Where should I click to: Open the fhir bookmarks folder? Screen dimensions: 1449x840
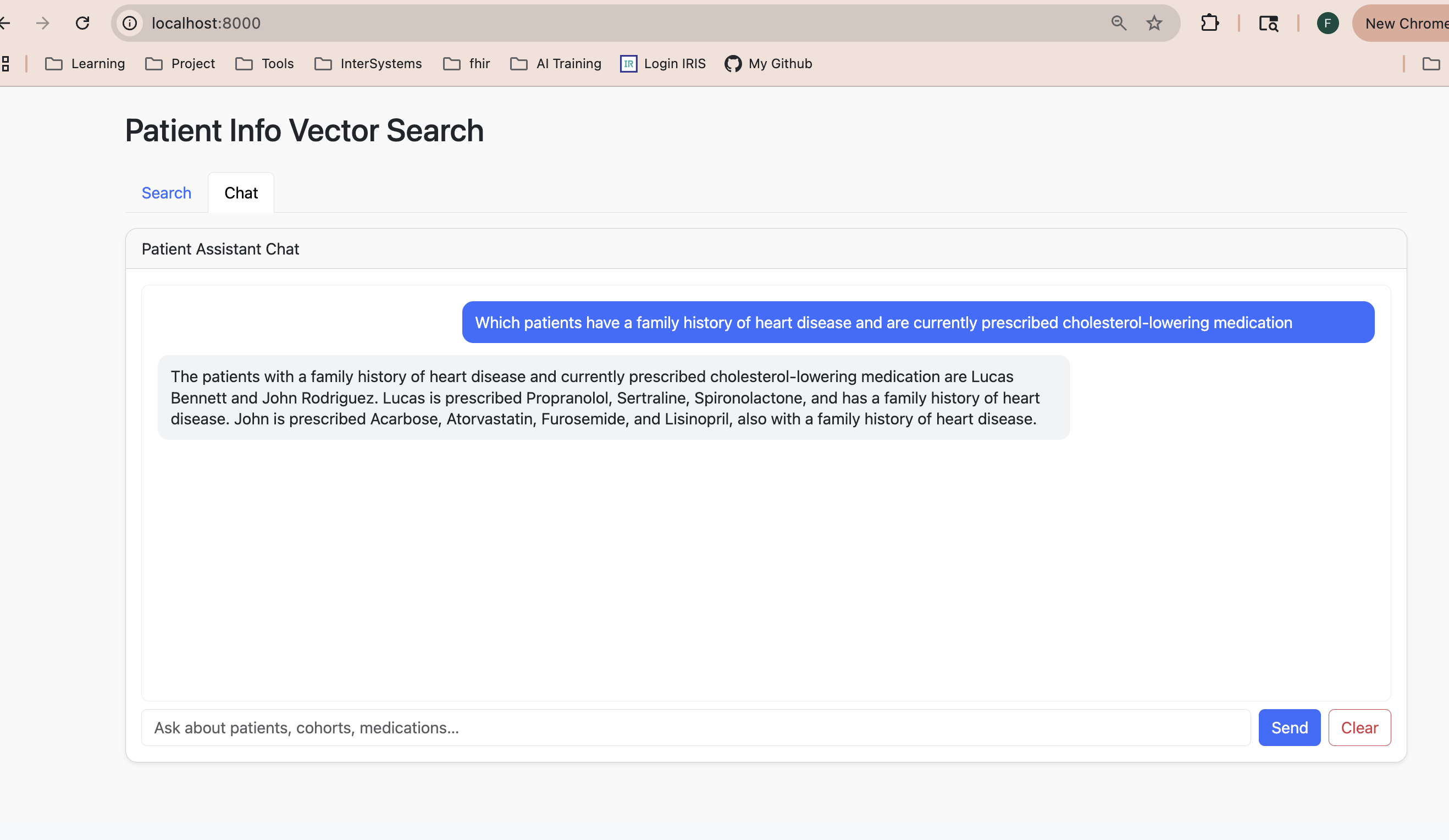click(466, 64)
